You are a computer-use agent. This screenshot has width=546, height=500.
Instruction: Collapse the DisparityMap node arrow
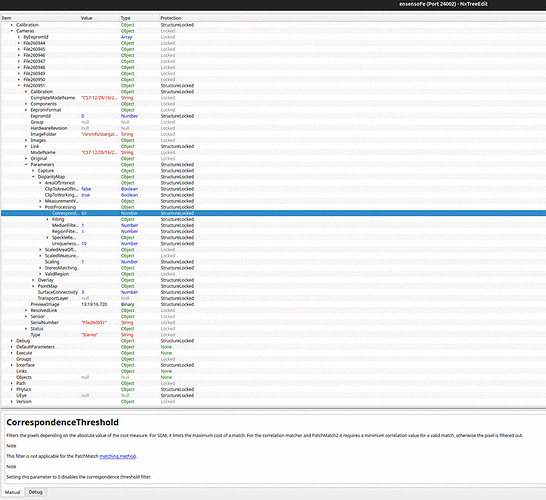coord(33,177)
